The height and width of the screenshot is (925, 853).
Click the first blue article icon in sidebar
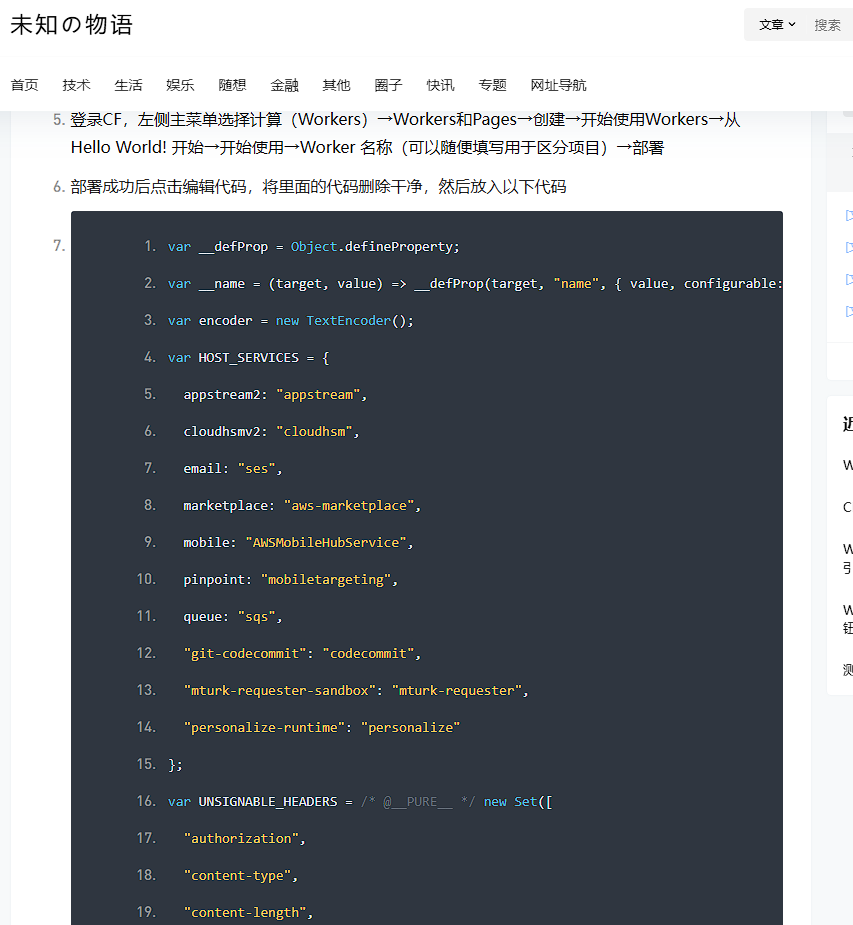point(847,215)
